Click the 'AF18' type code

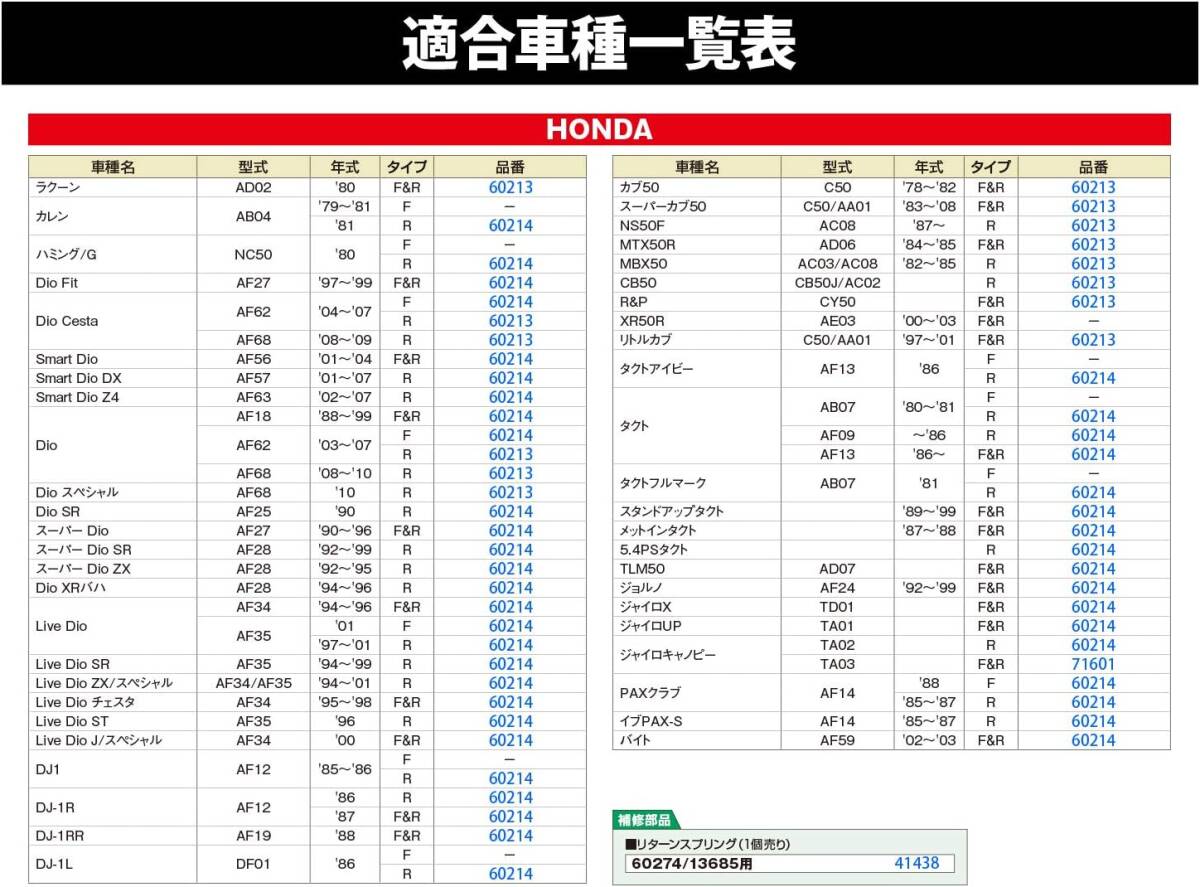(253, 416)
